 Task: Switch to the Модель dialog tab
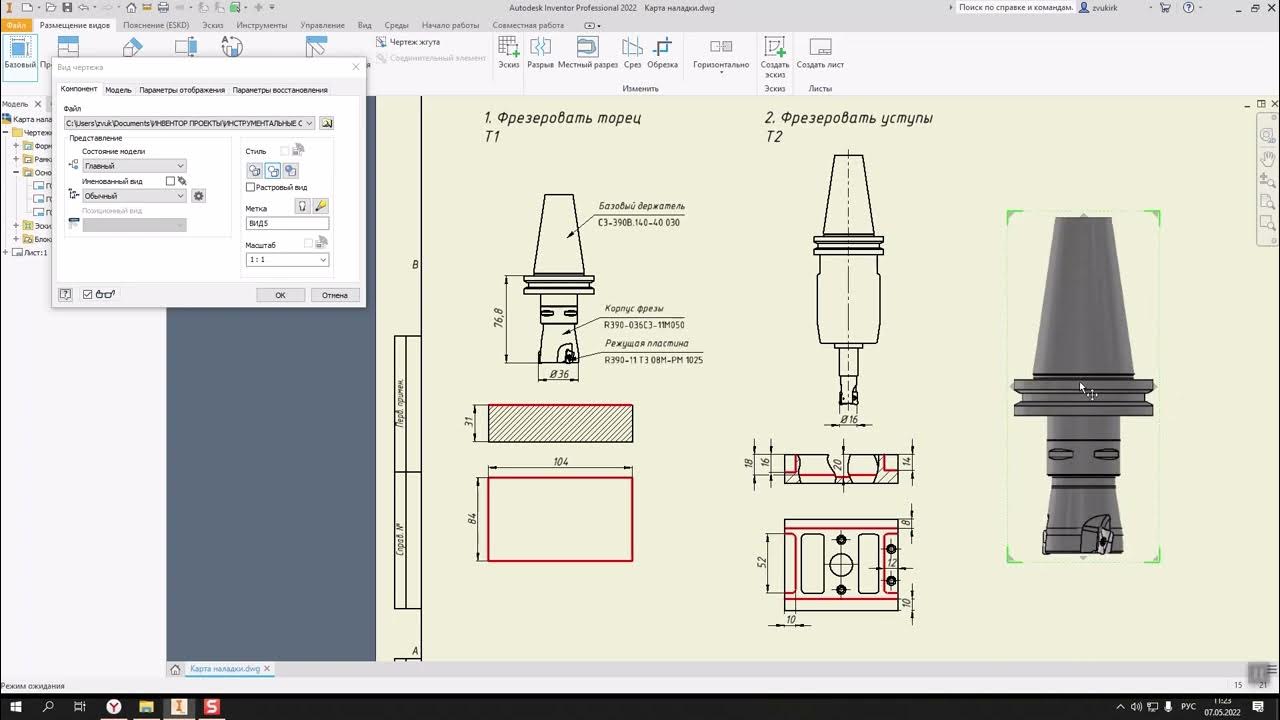pyautogui.click(x=118, y=90)
